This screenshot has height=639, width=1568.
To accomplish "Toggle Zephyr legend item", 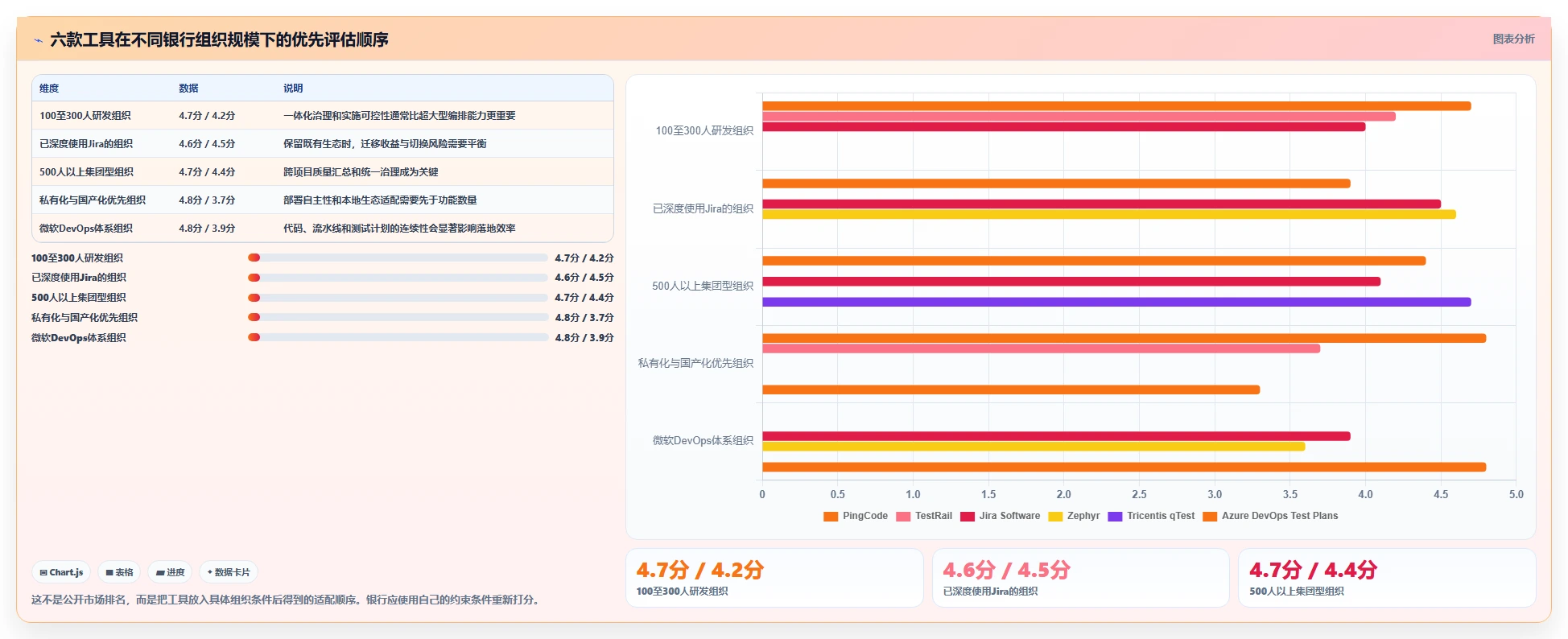I will pyautogui.click(x=1074, y=516).
